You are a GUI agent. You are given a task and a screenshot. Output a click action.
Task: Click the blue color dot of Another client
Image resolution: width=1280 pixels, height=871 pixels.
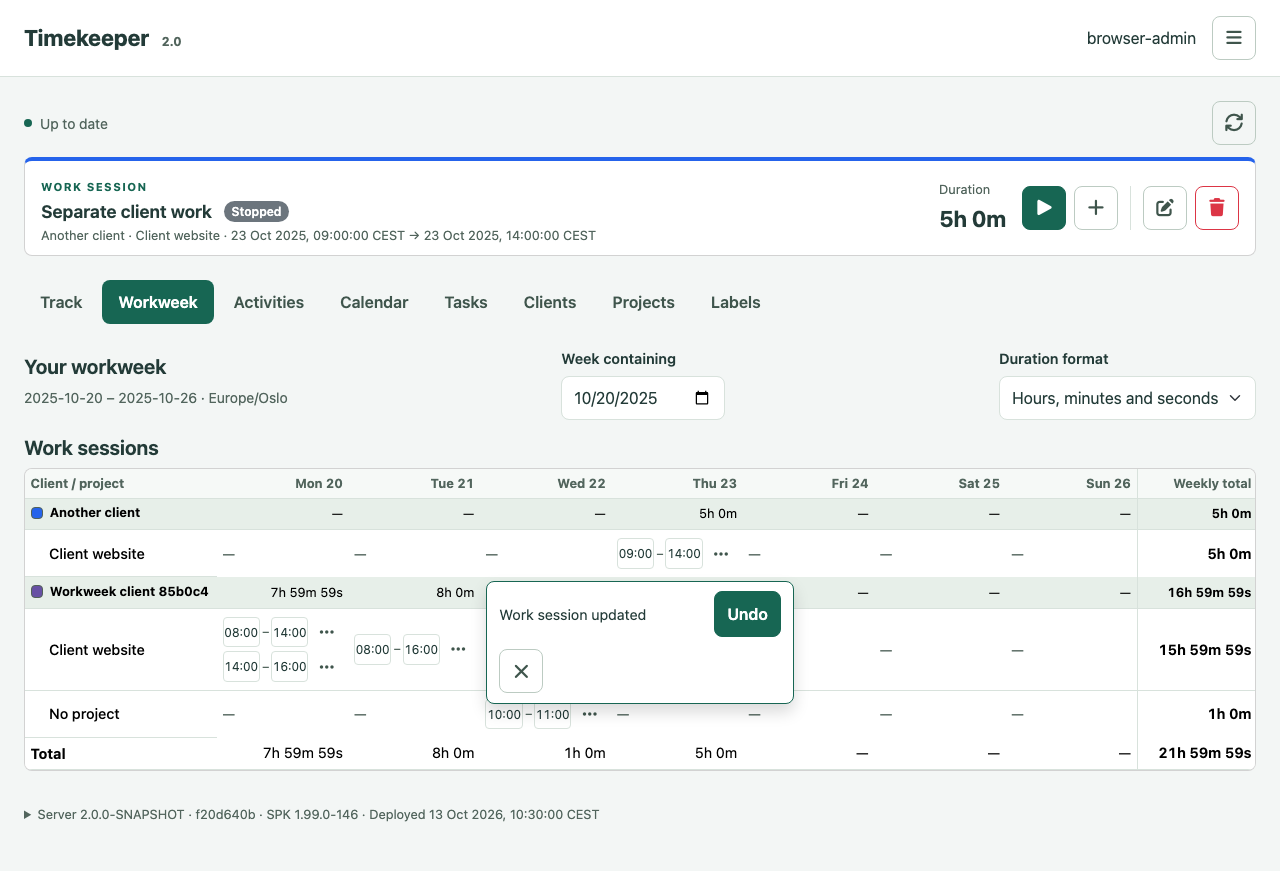tap(37, 513)
